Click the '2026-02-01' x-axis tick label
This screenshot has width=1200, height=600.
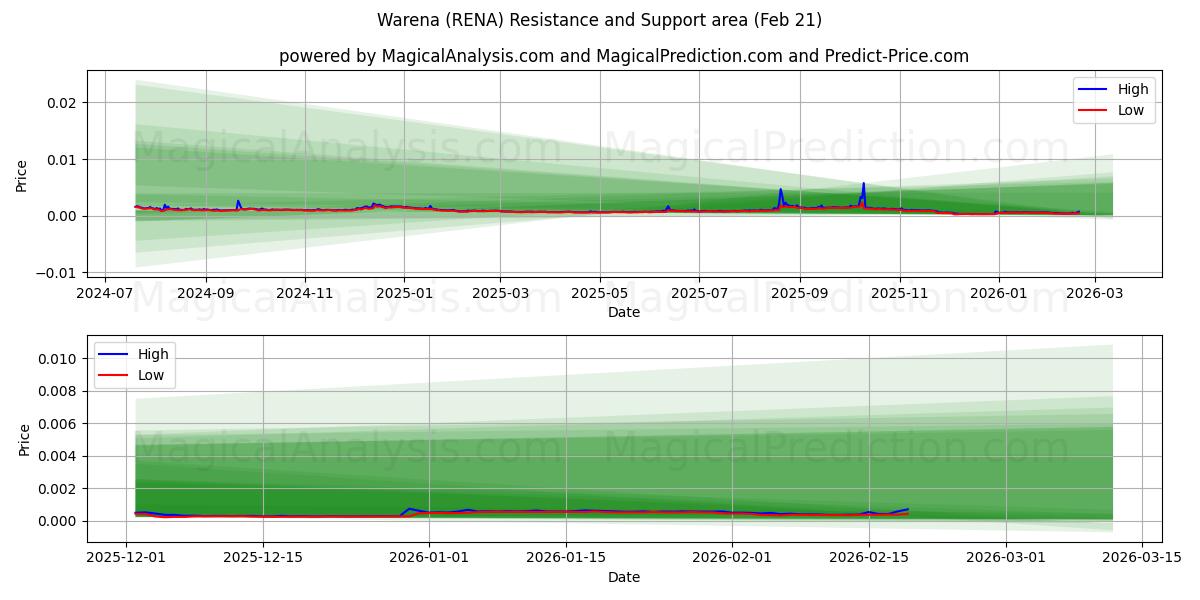click(732, 558)
